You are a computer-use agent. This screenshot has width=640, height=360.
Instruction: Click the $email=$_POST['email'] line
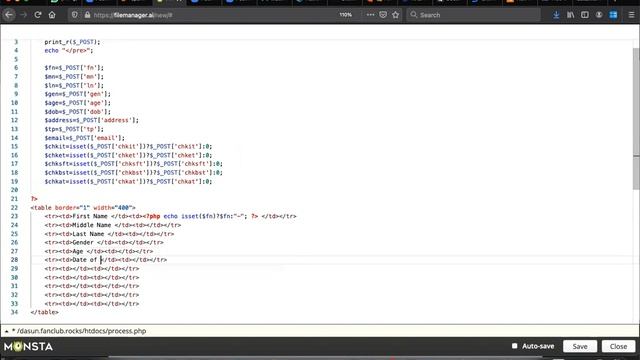(85, 138)
